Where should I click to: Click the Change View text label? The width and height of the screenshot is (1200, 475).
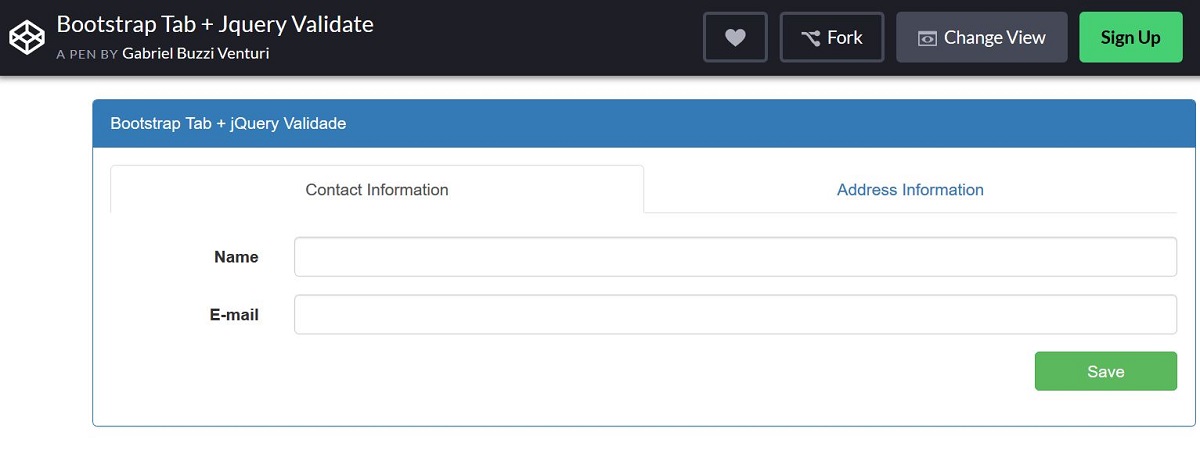(995, 38)
